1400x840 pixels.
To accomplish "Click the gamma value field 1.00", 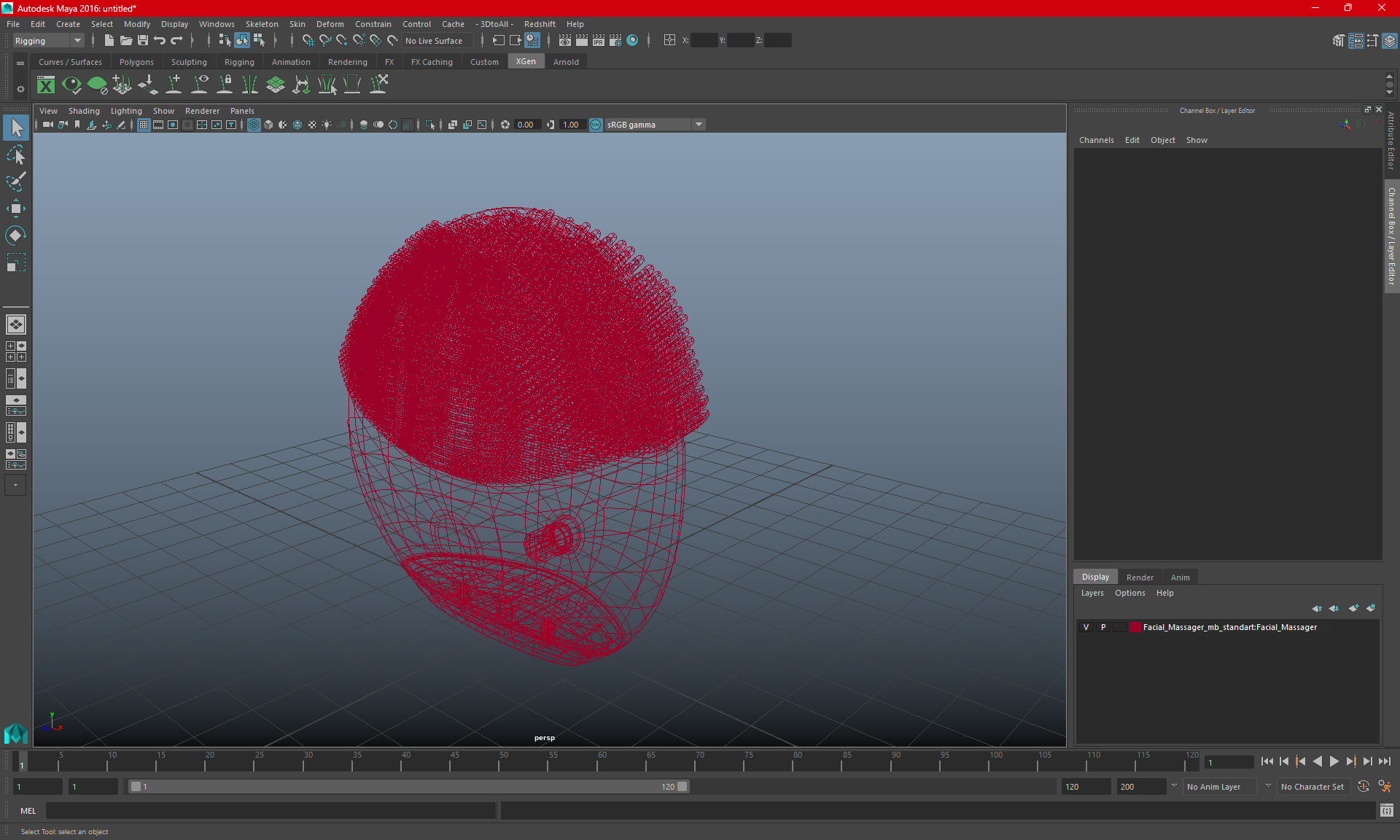I will (572, 125).
